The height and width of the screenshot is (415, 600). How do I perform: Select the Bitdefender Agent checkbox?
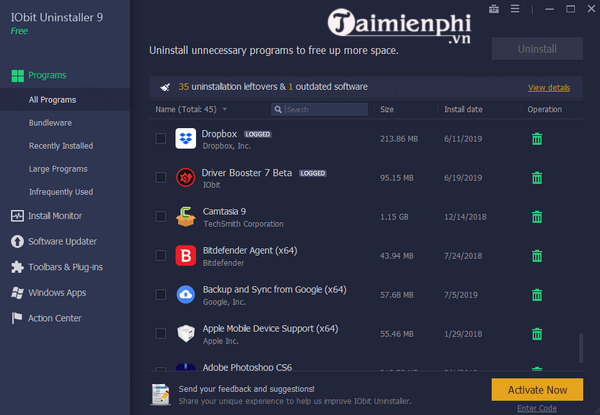click(161, 255)
